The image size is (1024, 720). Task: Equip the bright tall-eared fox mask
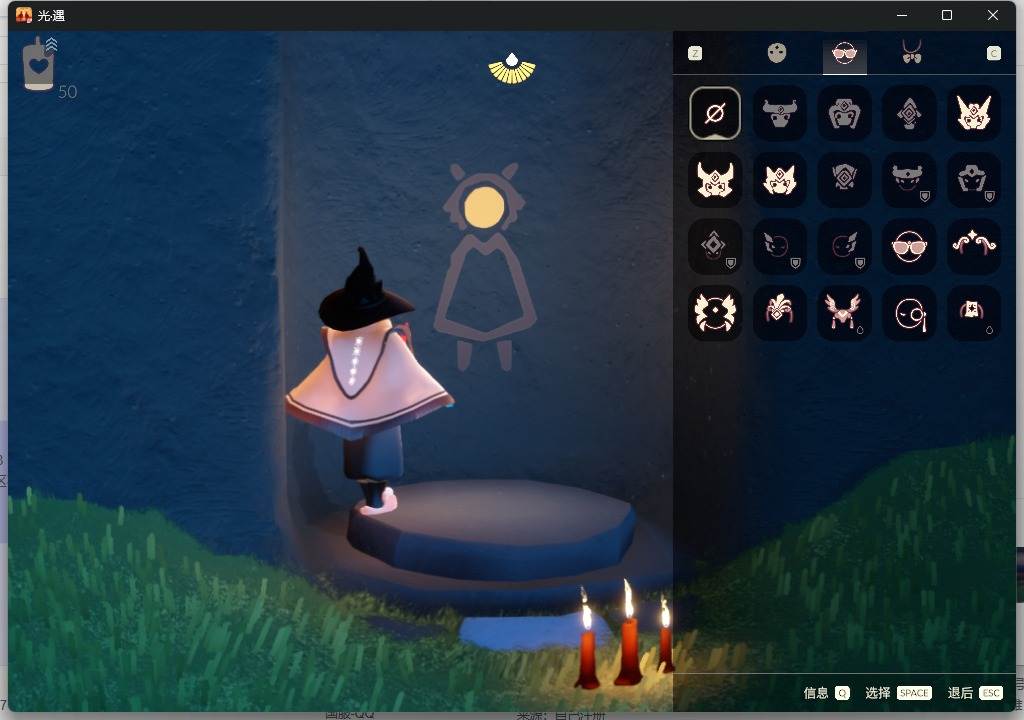(974, 113)
